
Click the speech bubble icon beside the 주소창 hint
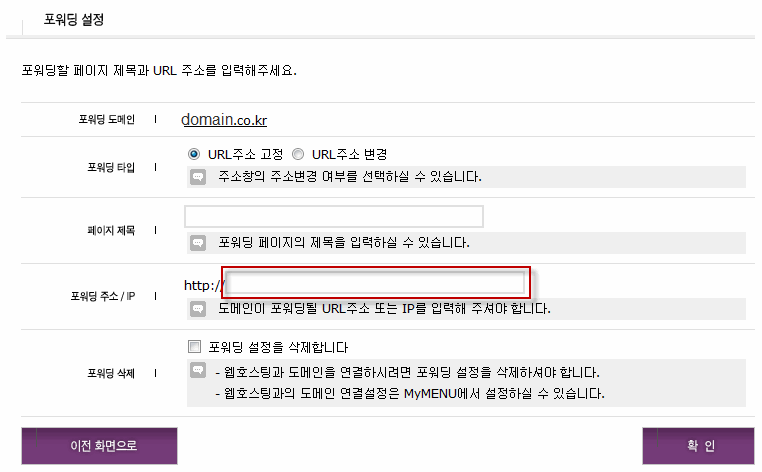click(x=198, y=177)
